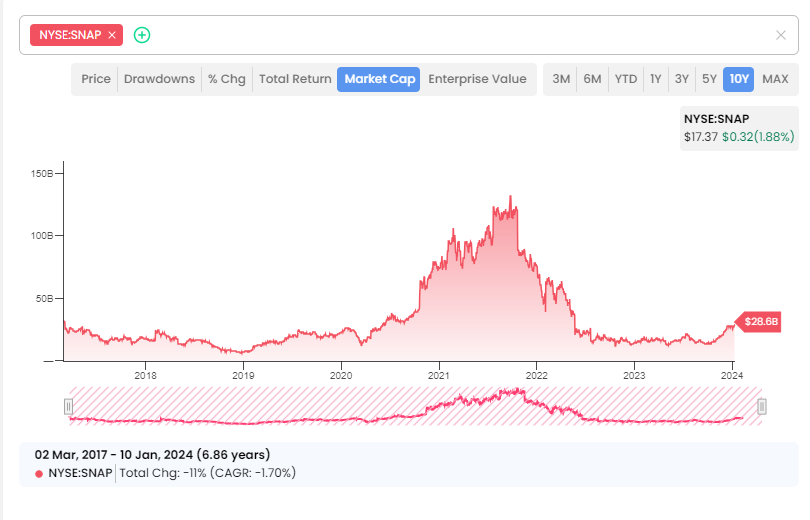810x520 pixels.
Task: Choose the YTD time range
Action: click(x=626, y=79)
